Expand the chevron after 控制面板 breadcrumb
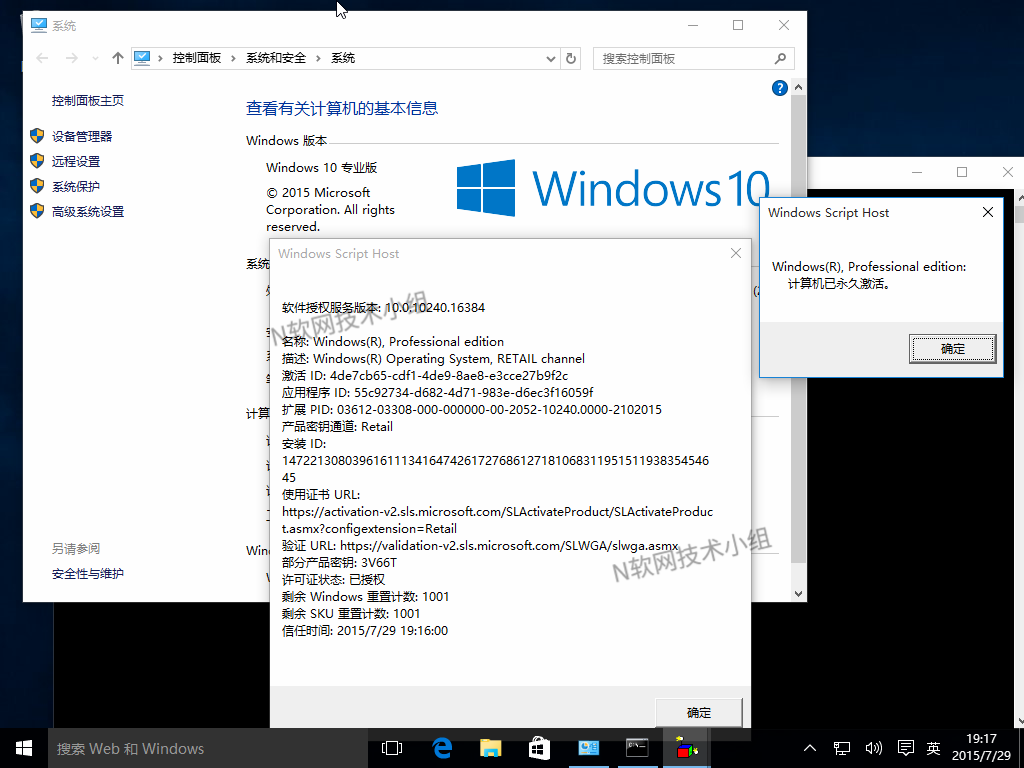 233,59
